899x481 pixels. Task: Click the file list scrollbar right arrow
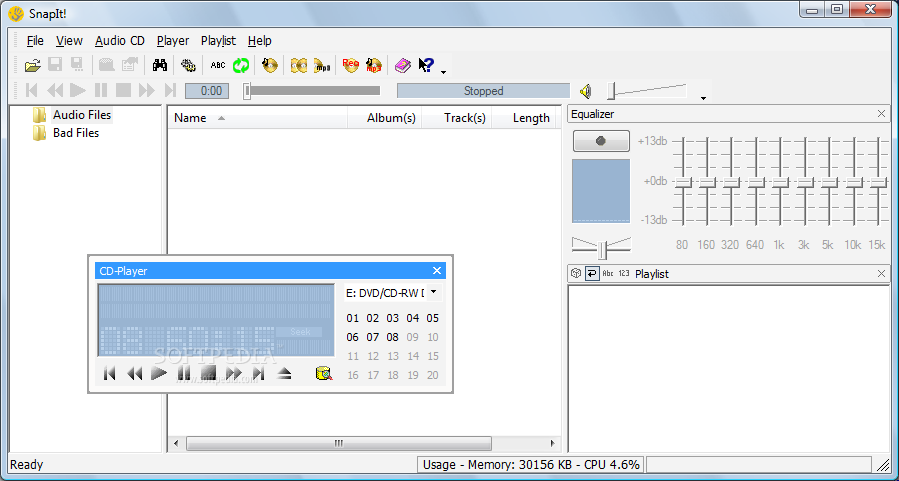553,443
